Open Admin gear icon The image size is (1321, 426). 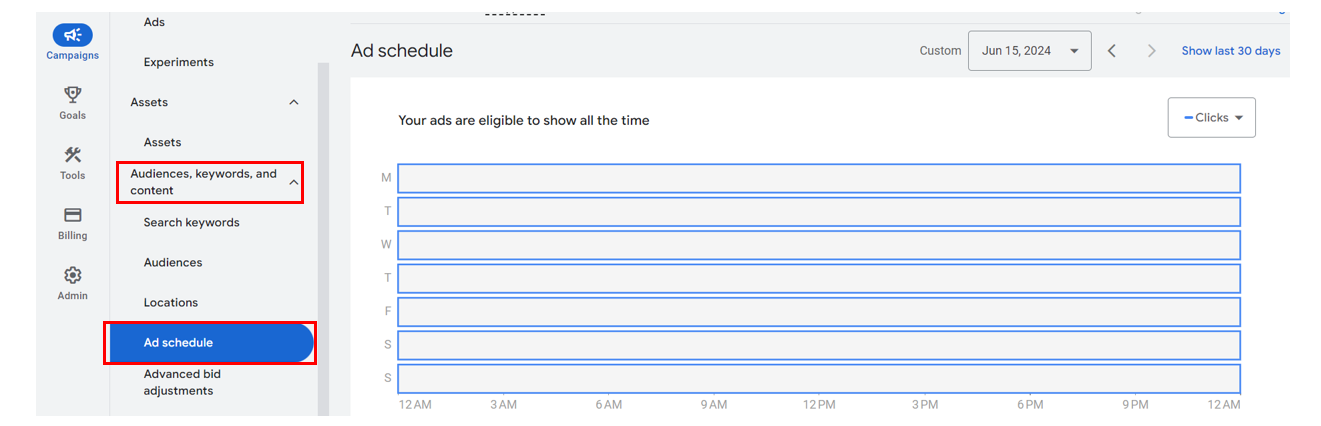coord(72,275)
